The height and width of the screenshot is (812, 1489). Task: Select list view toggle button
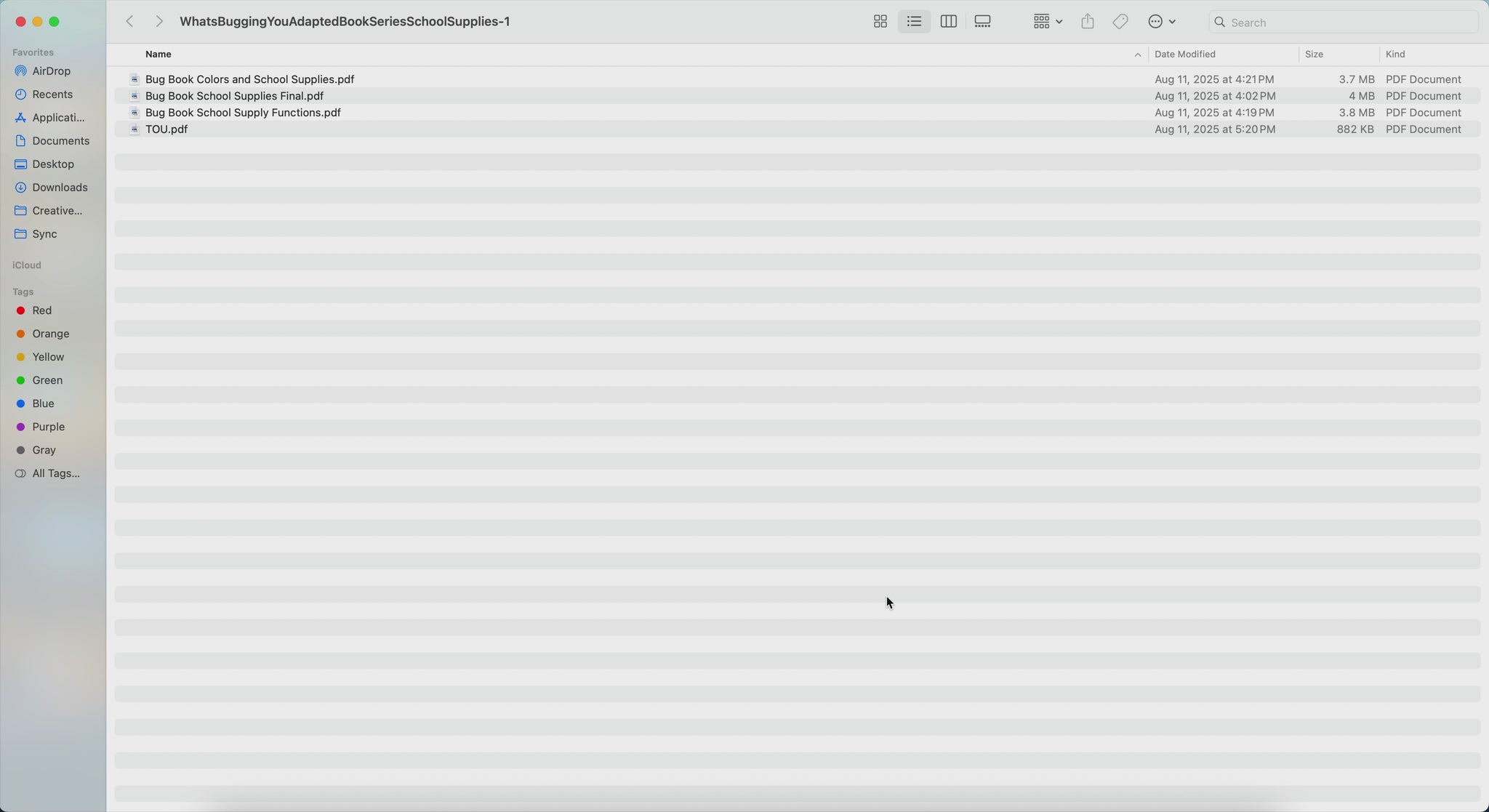[914, 22]
